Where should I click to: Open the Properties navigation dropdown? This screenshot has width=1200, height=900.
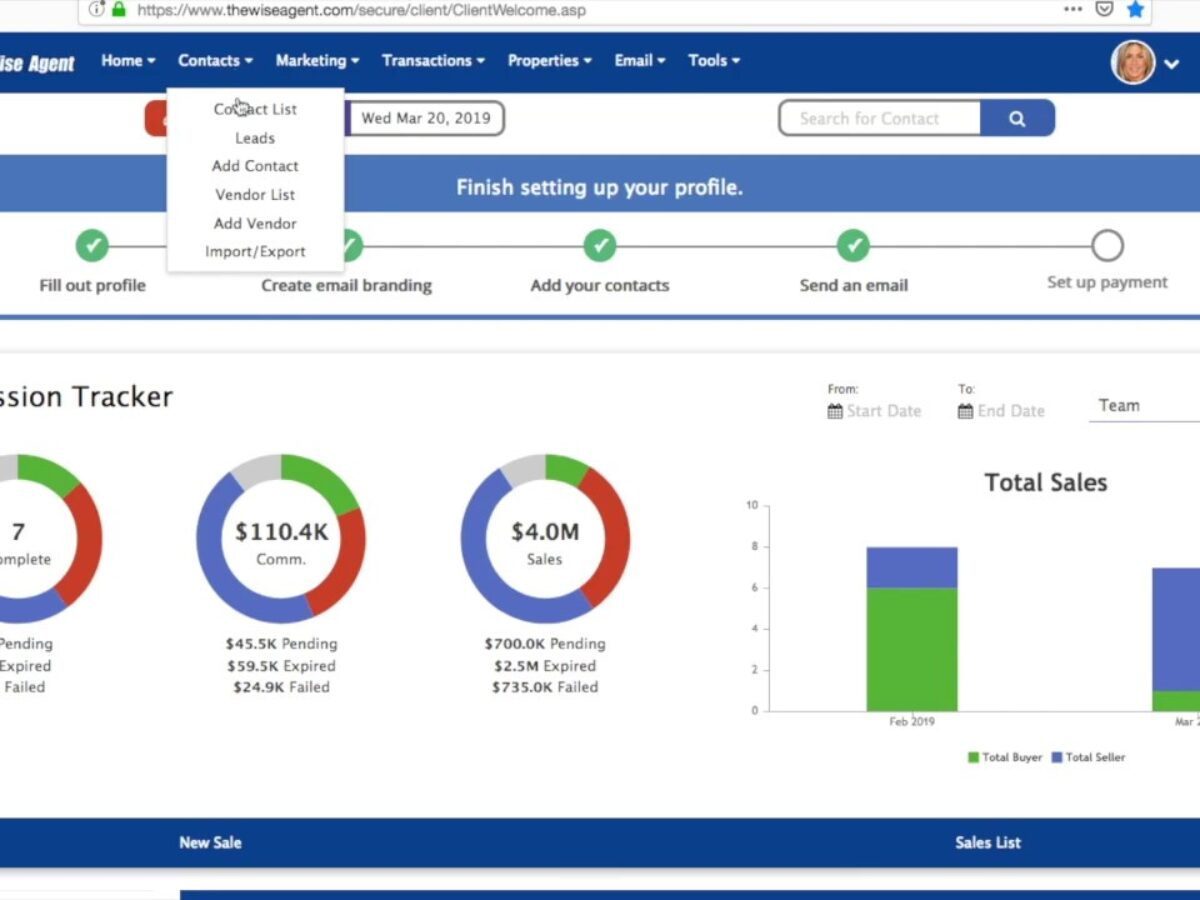point(549,60)
